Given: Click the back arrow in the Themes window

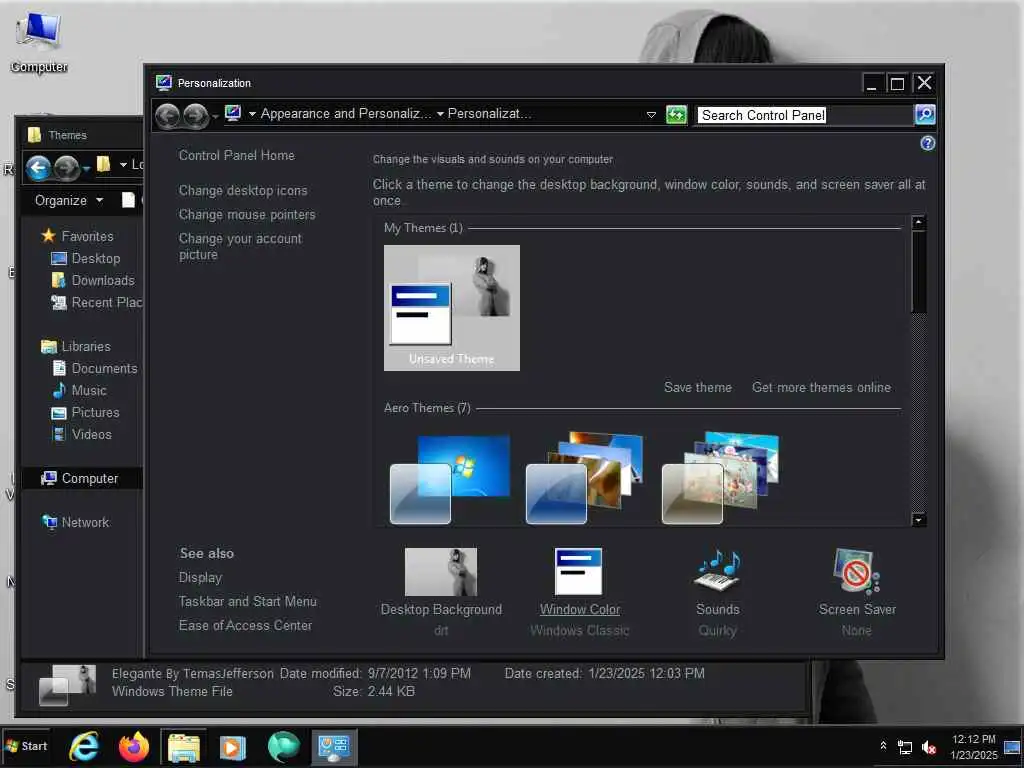Looking at the screenshot, I should click(39, 168).
